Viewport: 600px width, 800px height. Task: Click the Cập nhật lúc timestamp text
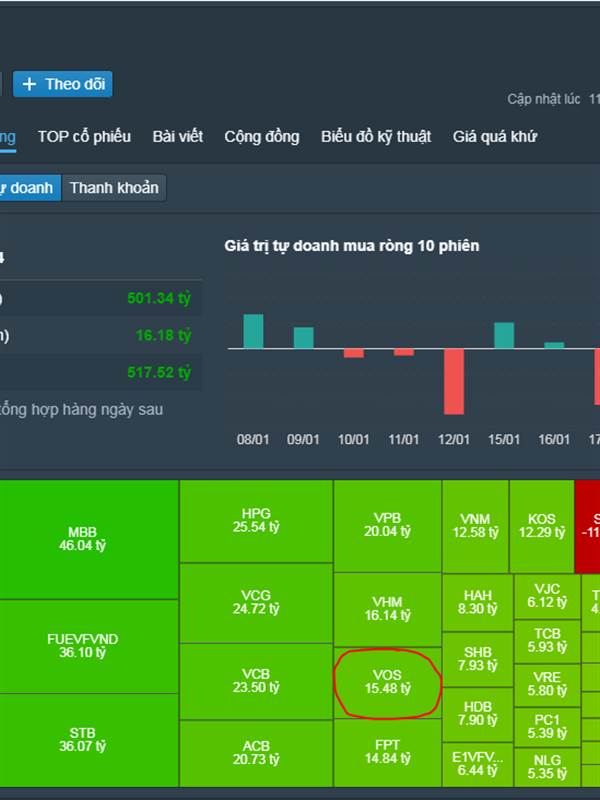tap(553, 99)
